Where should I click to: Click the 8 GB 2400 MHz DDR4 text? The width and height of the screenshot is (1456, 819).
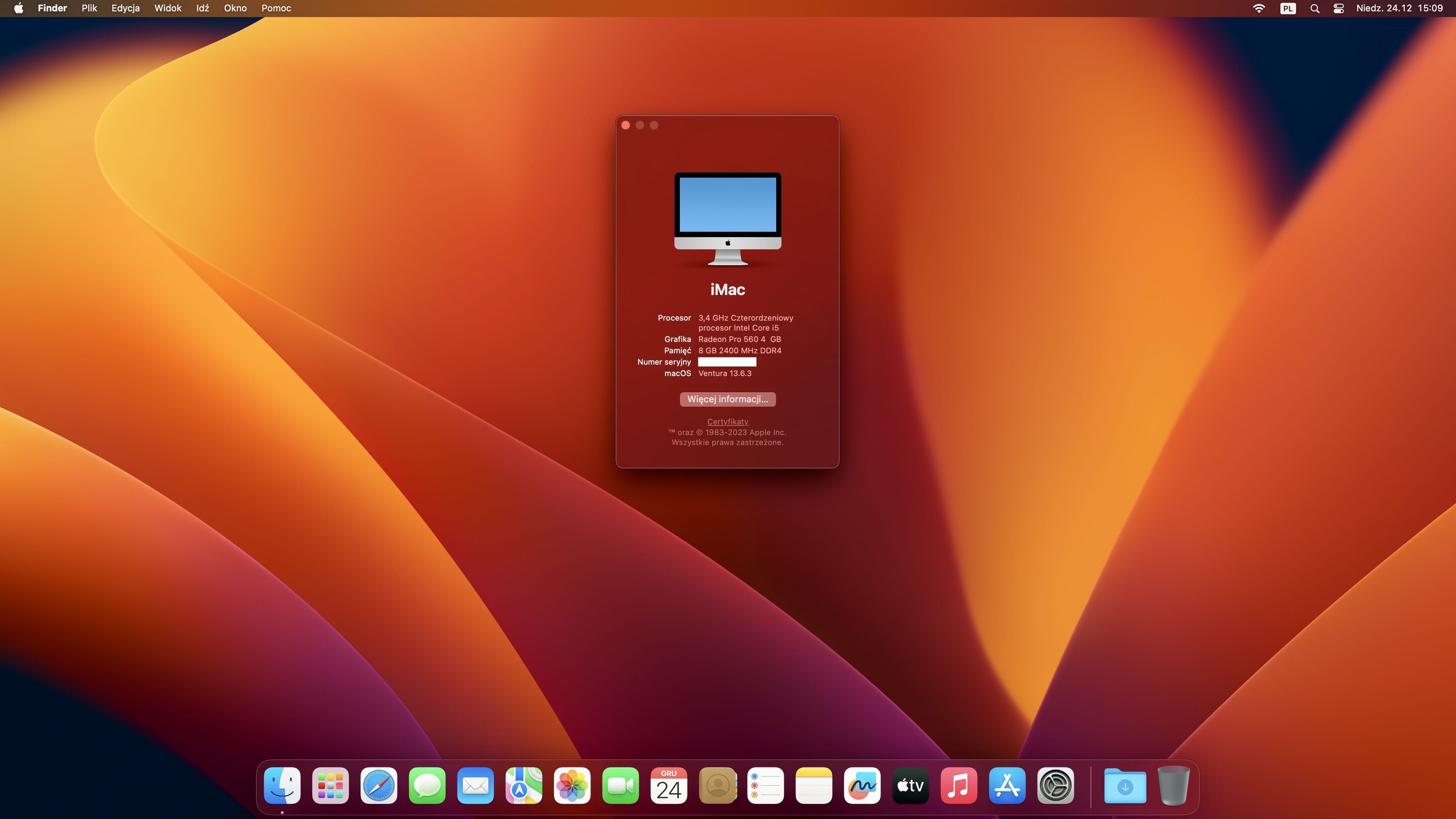[x=740, y=350]
